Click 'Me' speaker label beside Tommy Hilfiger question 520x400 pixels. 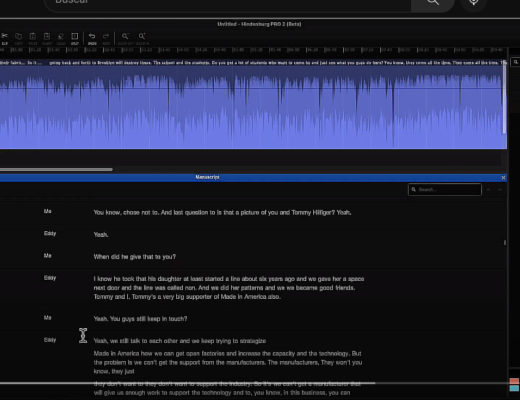coord(48,211)
